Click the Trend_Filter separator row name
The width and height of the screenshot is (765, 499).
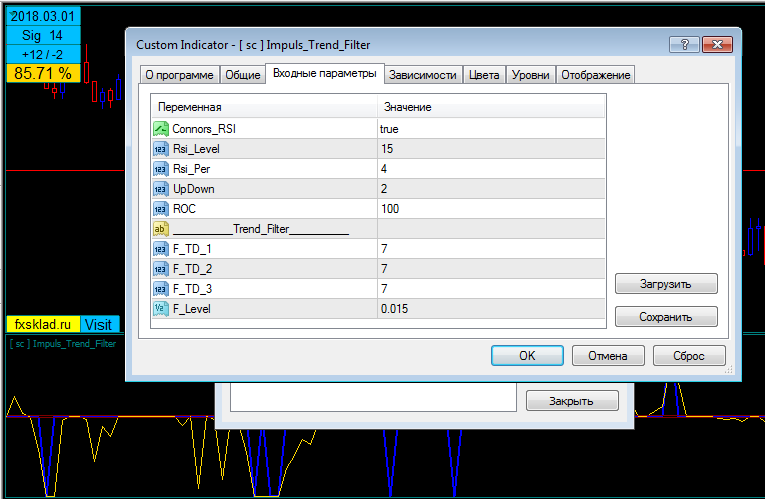(261, 229)
